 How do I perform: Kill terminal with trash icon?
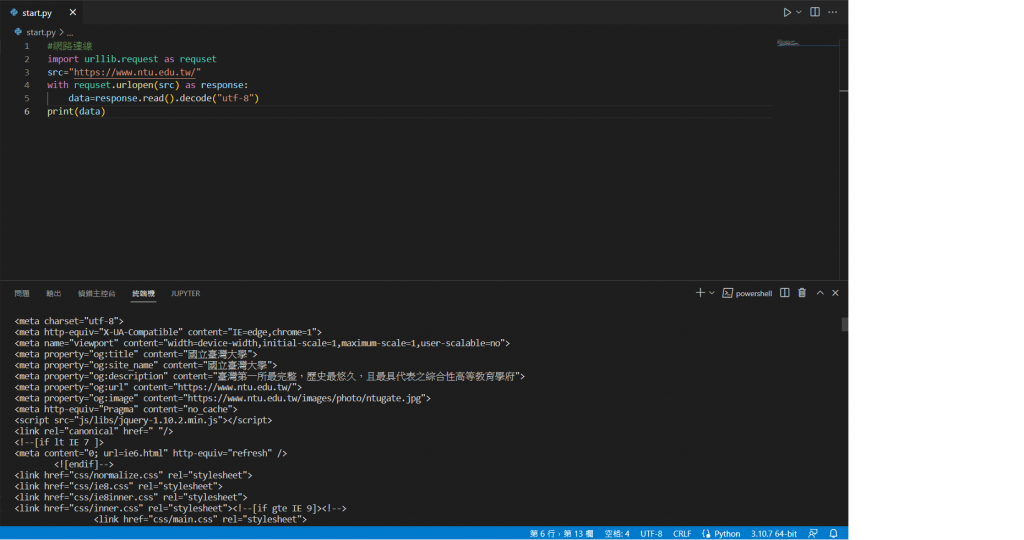[802, 293]
